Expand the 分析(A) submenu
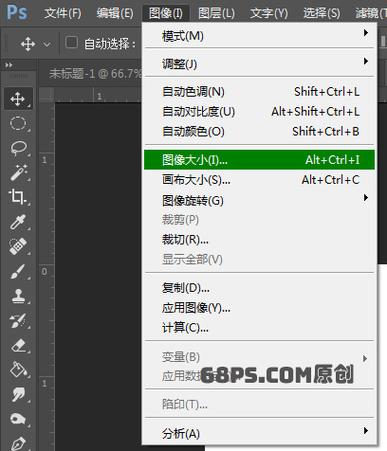387x451 pixels. pos(260,433)
